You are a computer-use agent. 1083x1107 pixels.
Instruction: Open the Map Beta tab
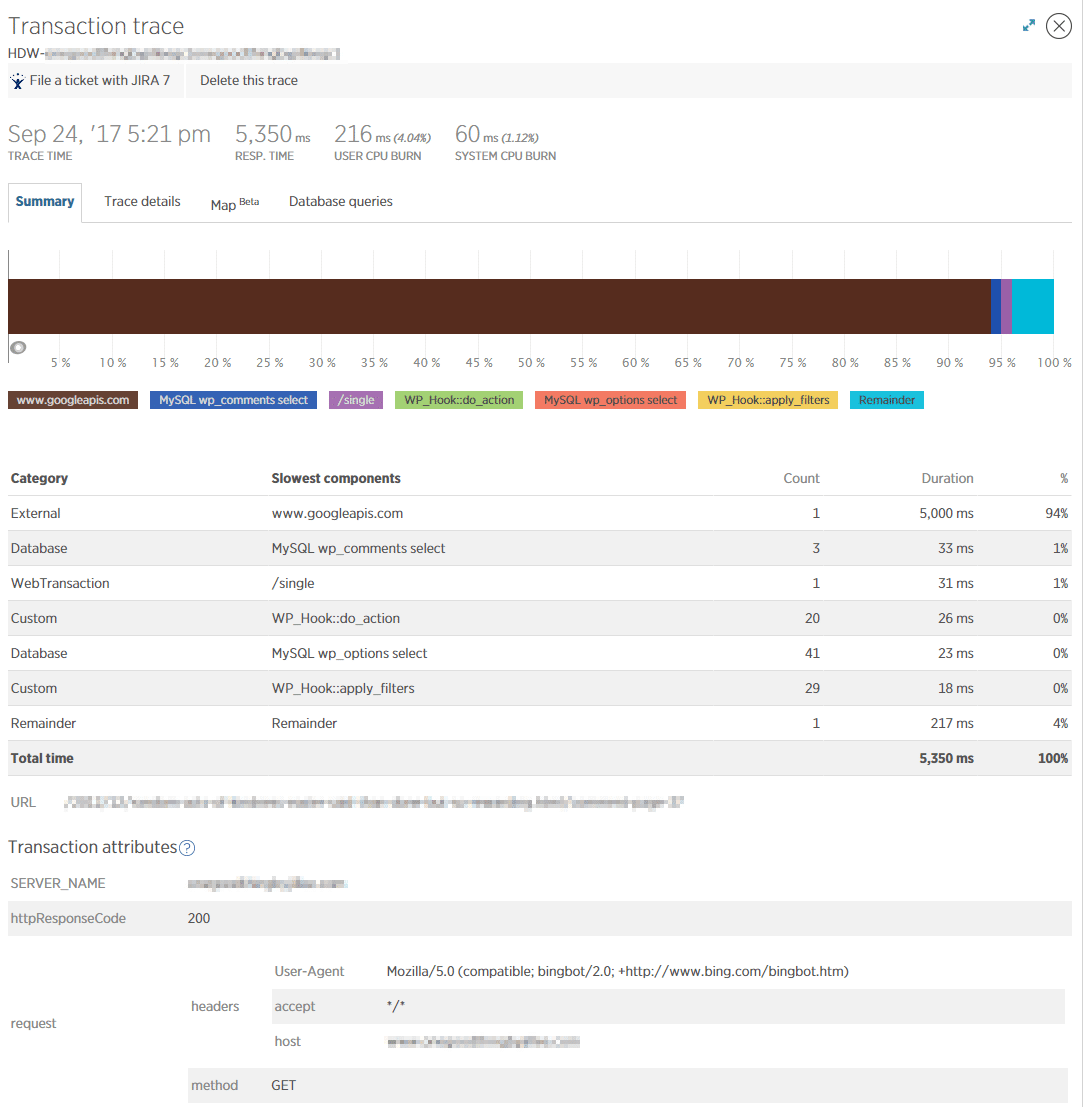(x=234, y=202)
